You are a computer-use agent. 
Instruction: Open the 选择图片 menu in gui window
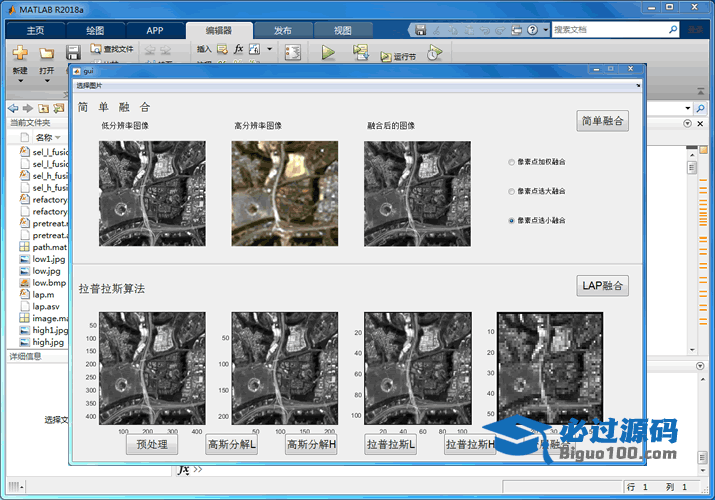click(89, 85)
